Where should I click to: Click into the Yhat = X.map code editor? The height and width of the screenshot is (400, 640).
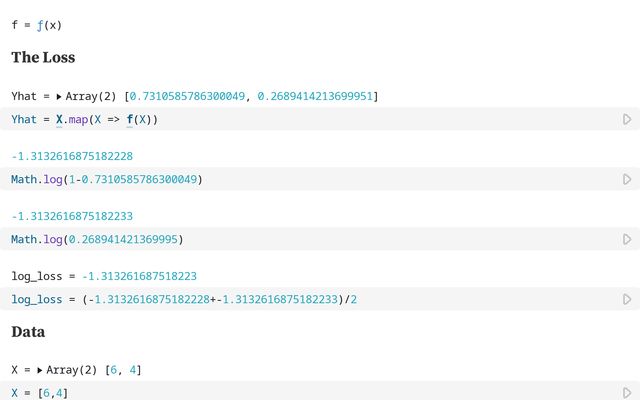coord(300,119)
